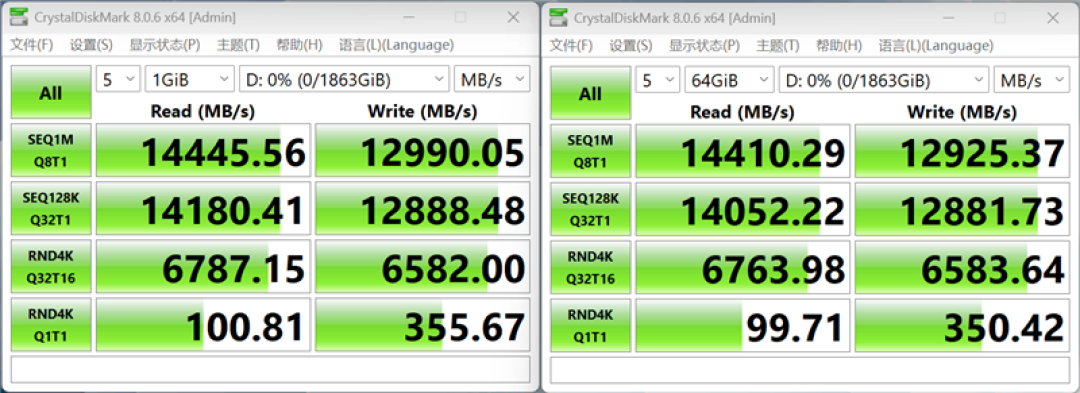This screenshot has width=1080, height=393.
Task: Click write result 12881.73
Action: click(963, 209)
